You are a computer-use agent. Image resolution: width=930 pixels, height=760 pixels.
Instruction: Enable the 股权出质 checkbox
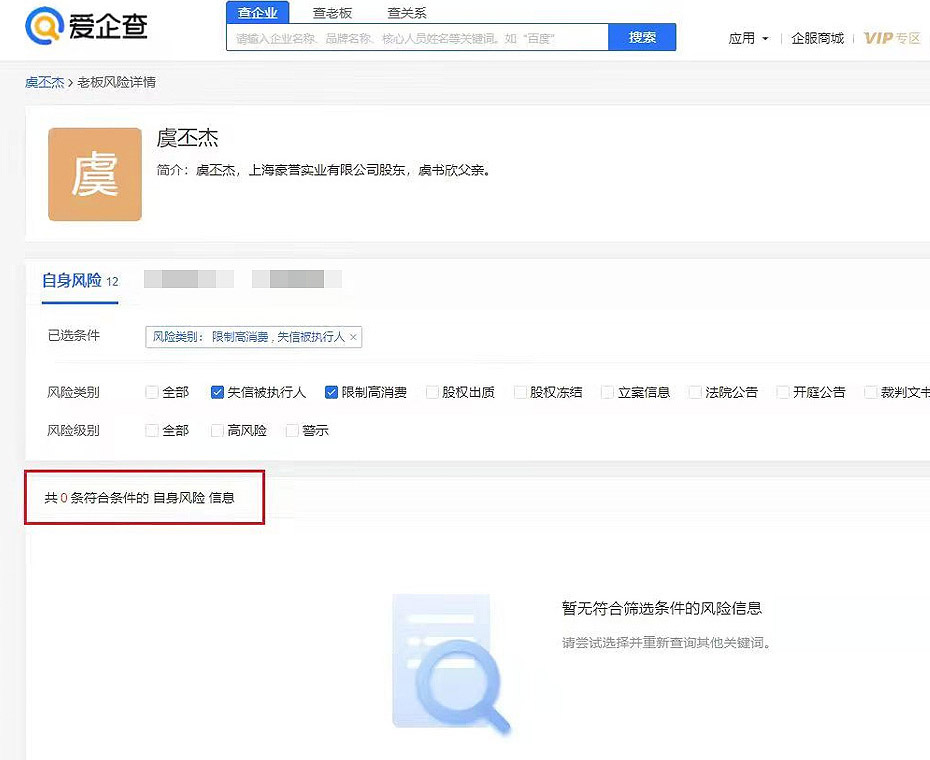[x=433, y=392]
